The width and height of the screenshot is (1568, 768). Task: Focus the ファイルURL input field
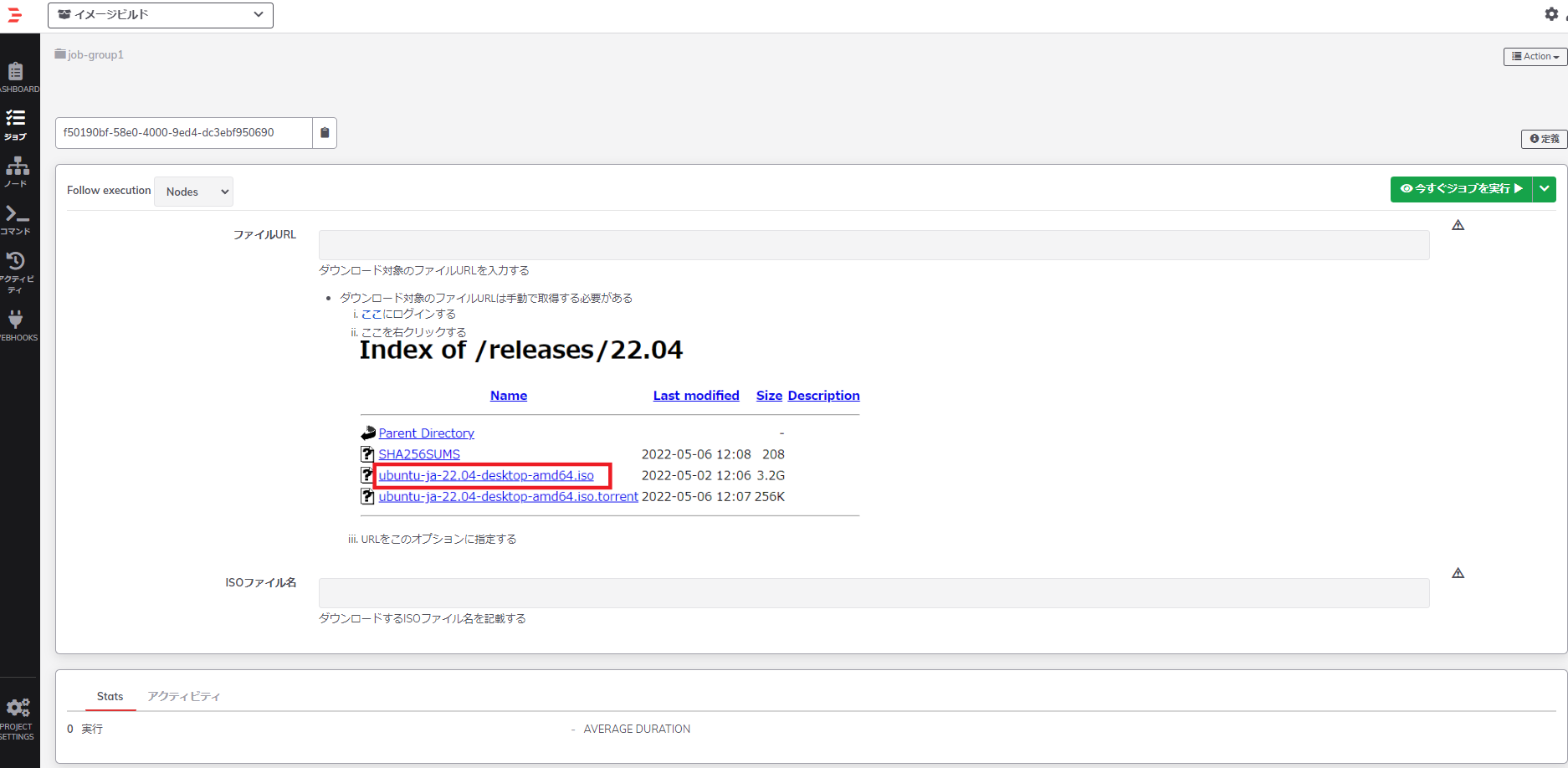[874, 245]
